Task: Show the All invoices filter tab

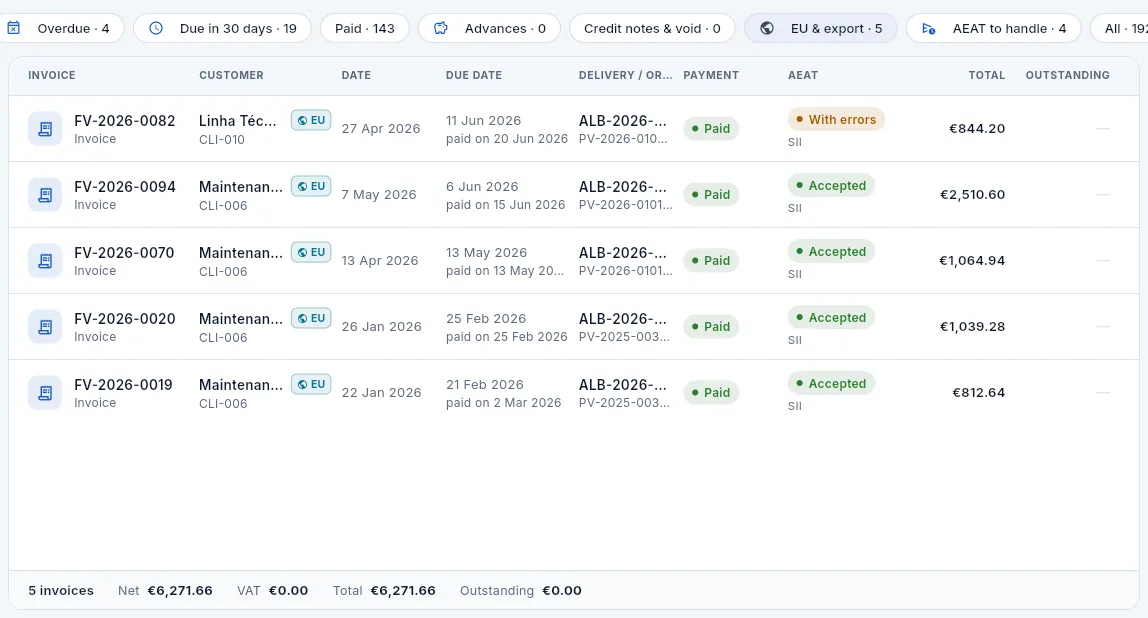Action: pyautogui.click(x=1119, y=29)
